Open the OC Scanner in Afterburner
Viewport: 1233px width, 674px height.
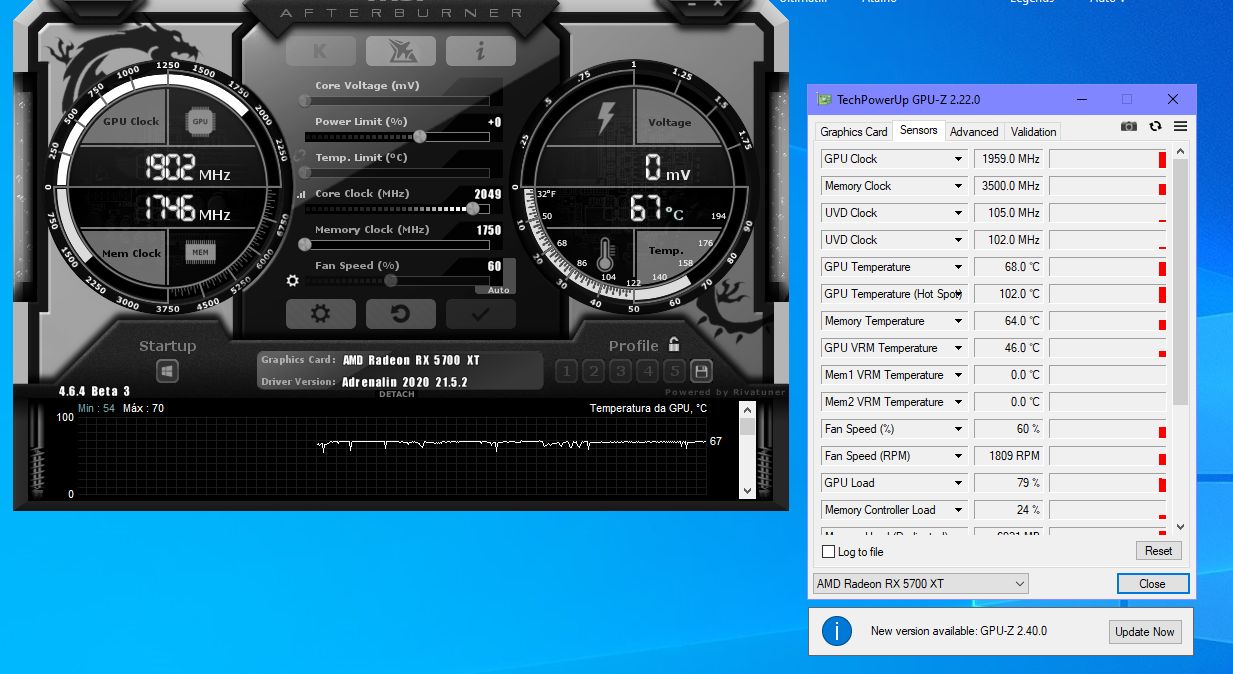tap(400, 51)
